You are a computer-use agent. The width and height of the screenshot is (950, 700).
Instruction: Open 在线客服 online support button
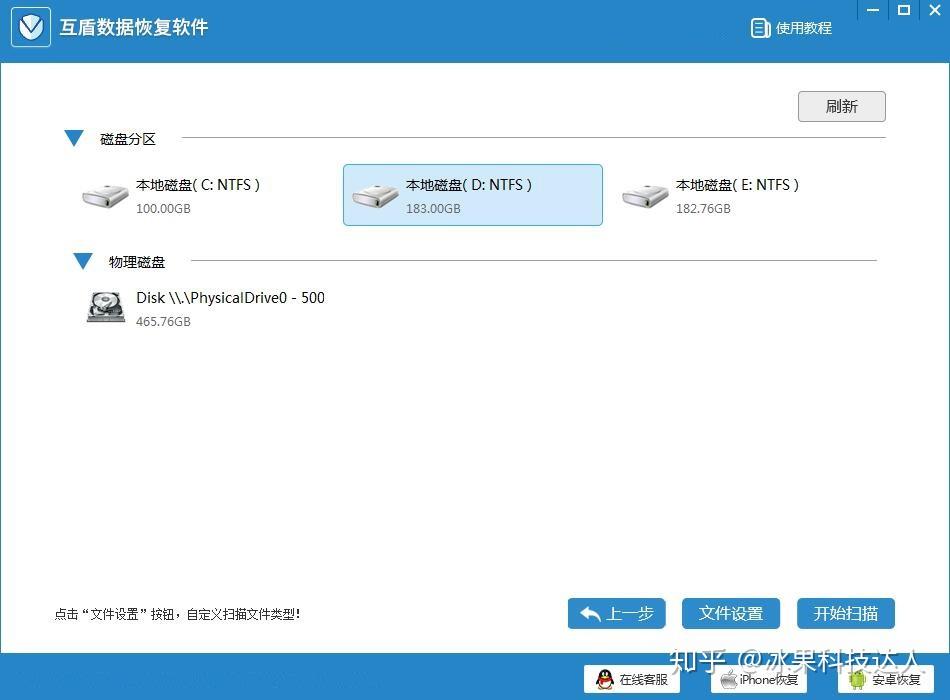click(632, 679)
